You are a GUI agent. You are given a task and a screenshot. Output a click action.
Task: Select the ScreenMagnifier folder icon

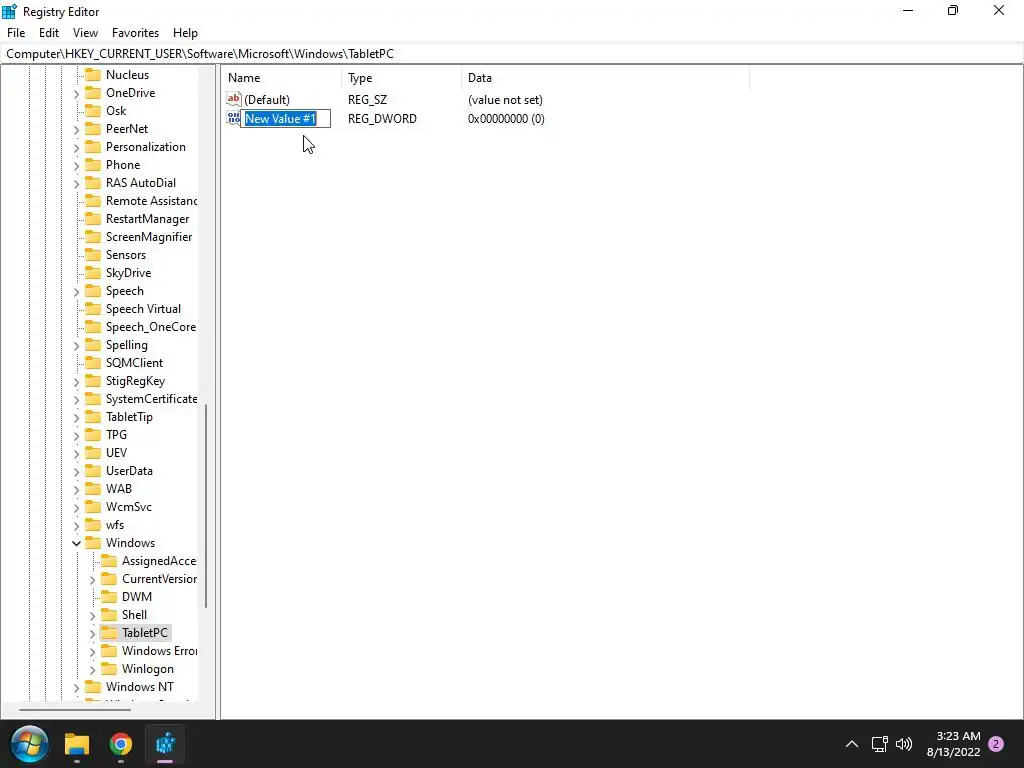click(x=93, y=236)
